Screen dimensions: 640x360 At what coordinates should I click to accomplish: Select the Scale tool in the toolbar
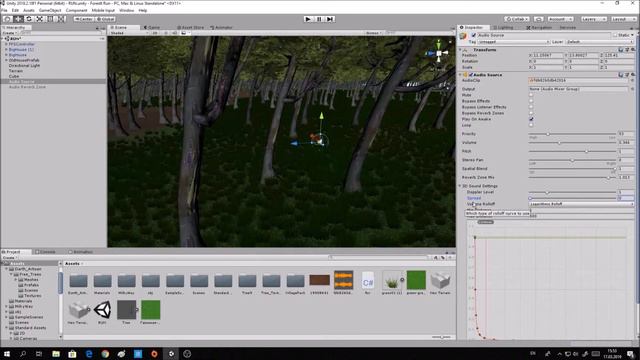[40, 19]
